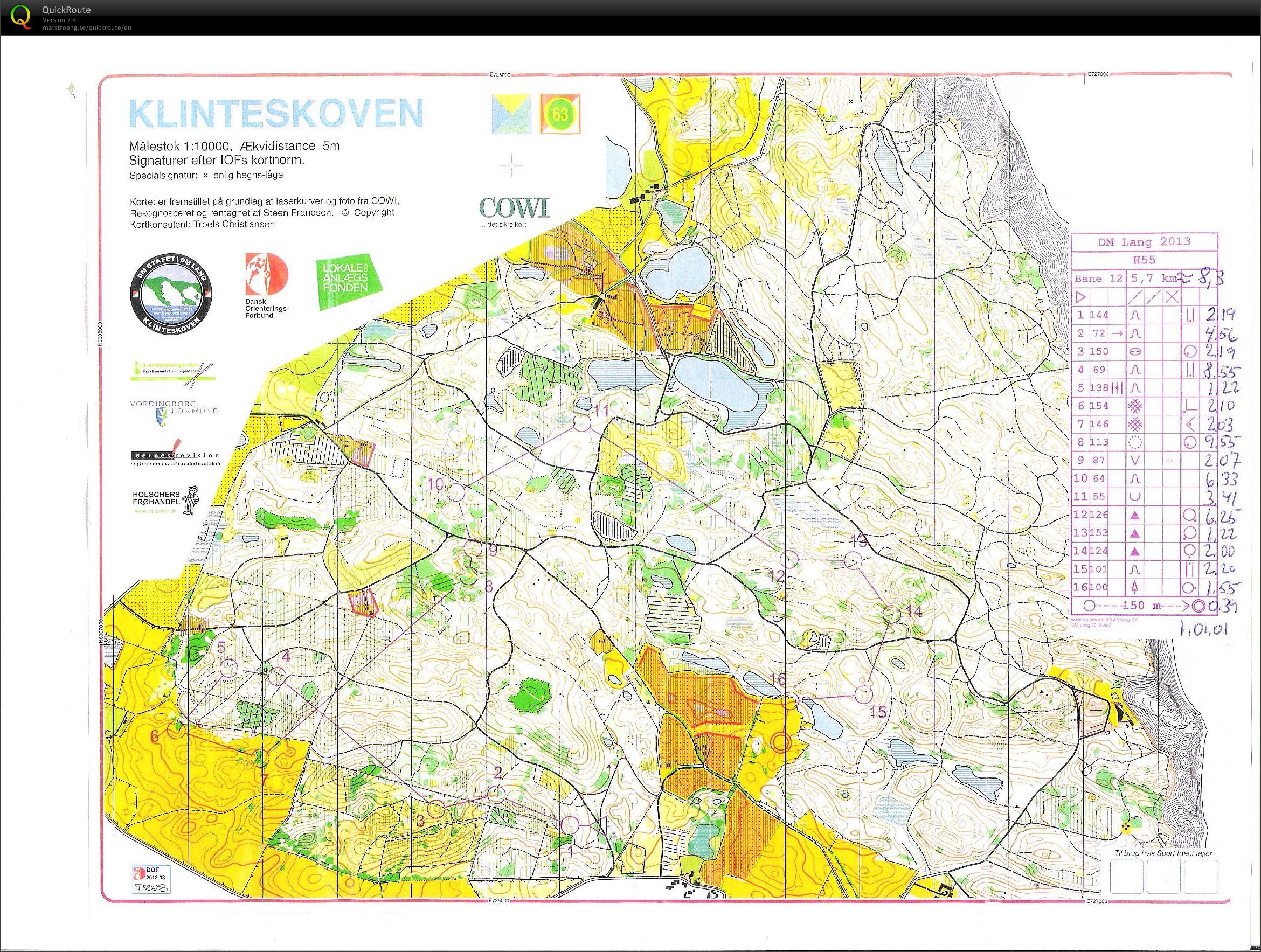Click control circle 11 on the map
The width and height of the screenshot is (1261, 952).
(581, 422)
